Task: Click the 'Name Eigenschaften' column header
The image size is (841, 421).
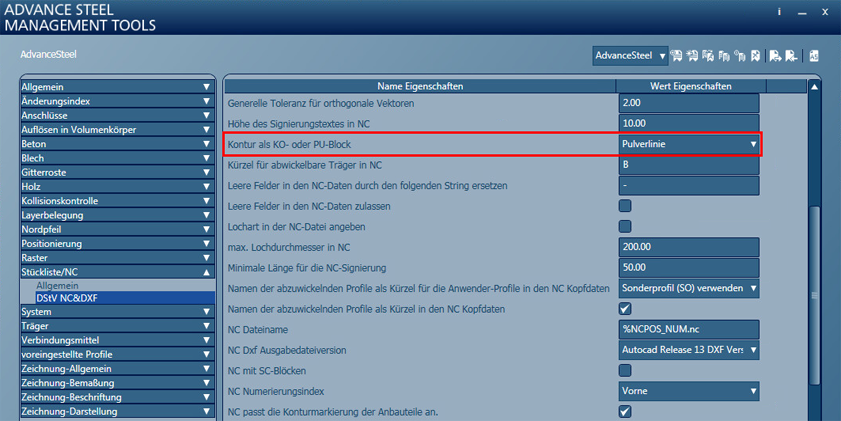Action: tap(420, 86)
